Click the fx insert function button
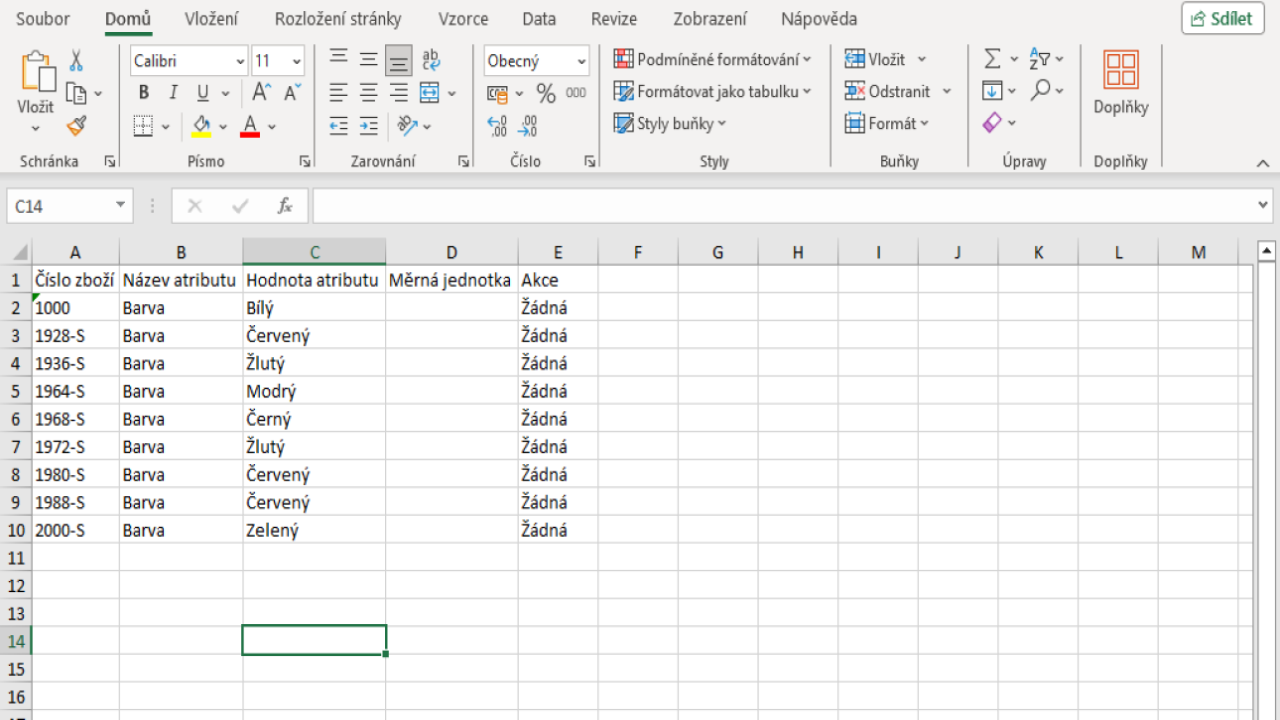1280x720 pixels. (x=286, y=205)
